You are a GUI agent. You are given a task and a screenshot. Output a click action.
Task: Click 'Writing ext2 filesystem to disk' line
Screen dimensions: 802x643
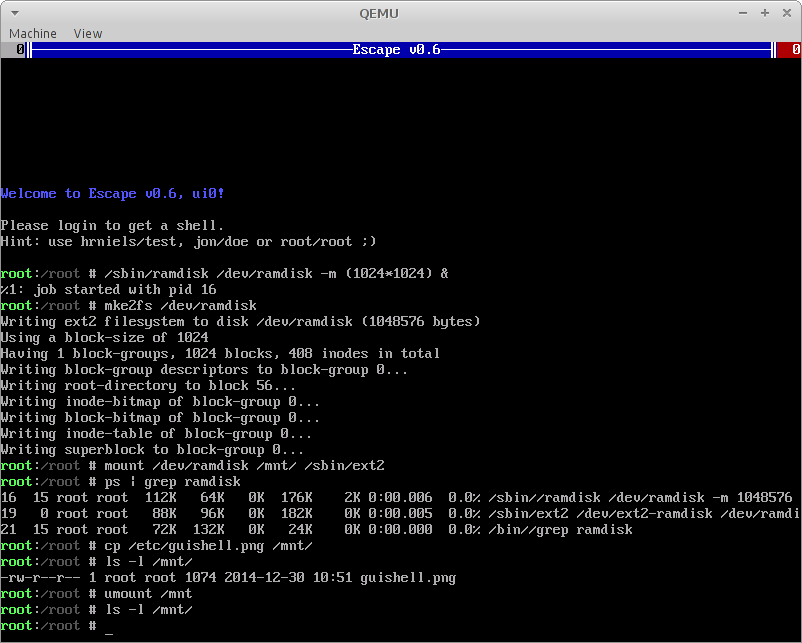pos(240,322)
